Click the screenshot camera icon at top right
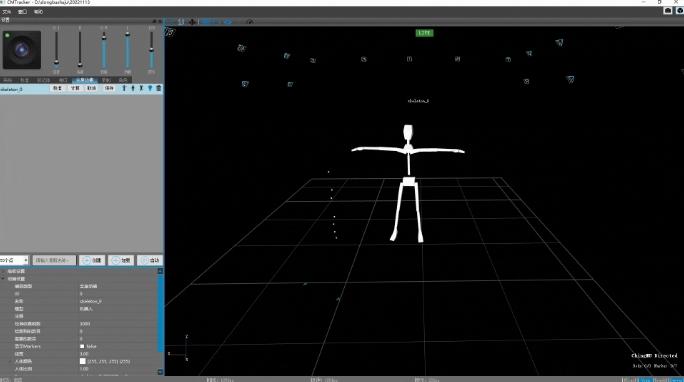Image resolution: width=684 pixels, height=382 pixels. tap(667, 10)
